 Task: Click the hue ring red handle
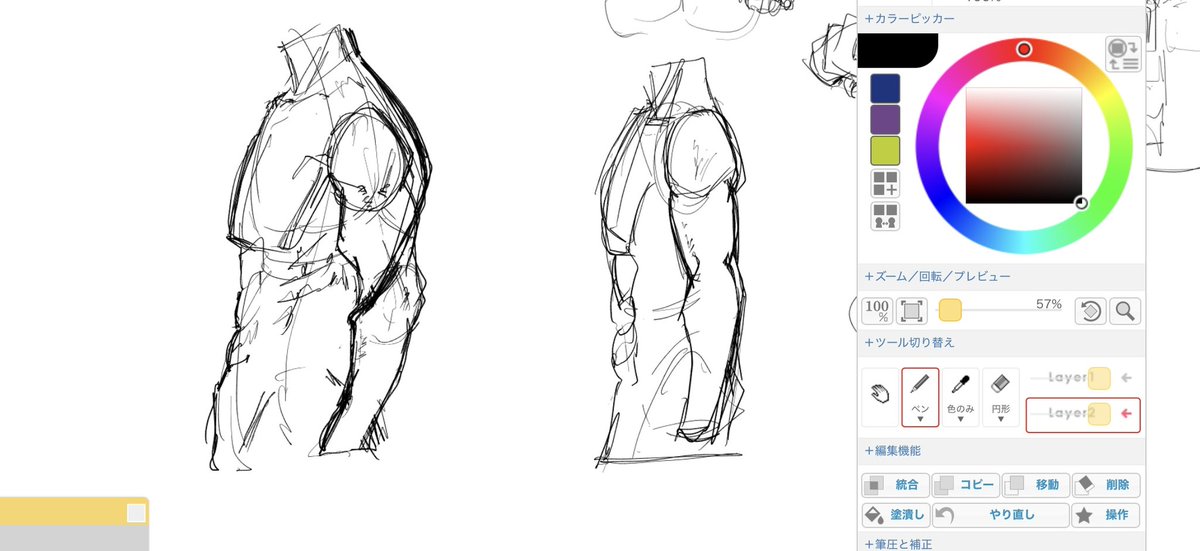tap(1024, 49)
